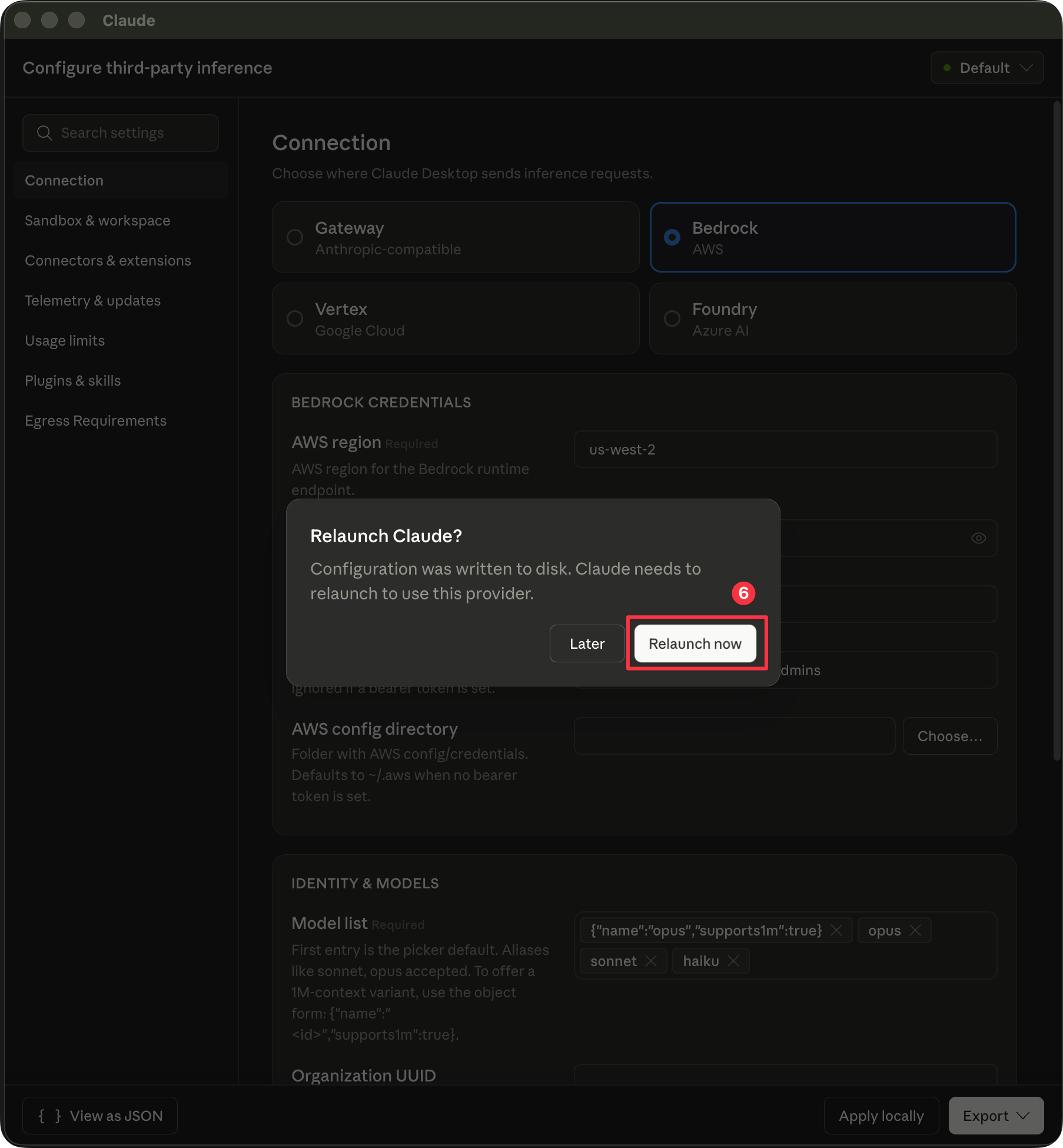Viewport: 1063px width, 1148px height.
Task: Select the Bedrock AWS radio option
Action: pyautogui.click(x=833, y=237)
